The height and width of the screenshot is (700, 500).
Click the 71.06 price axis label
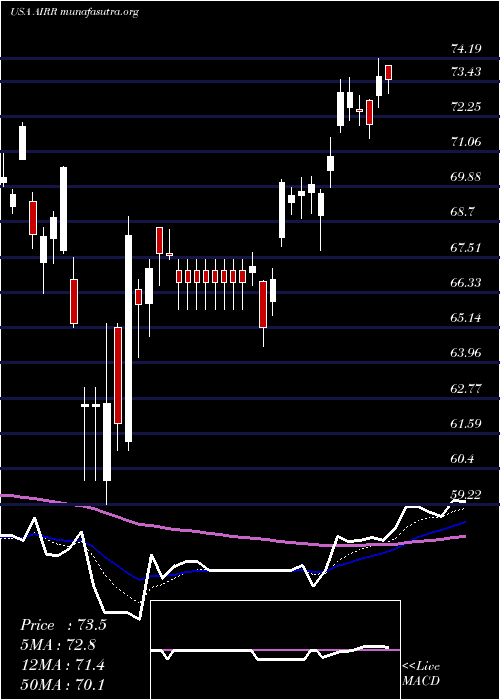(x=466, y=142)
